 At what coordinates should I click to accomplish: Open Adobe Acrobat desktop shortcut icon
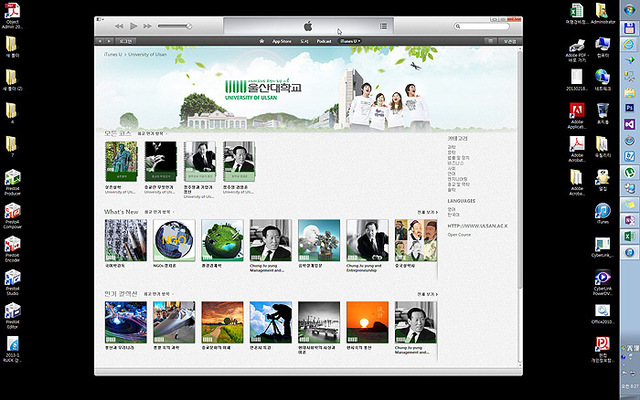(x=577, y=149)
